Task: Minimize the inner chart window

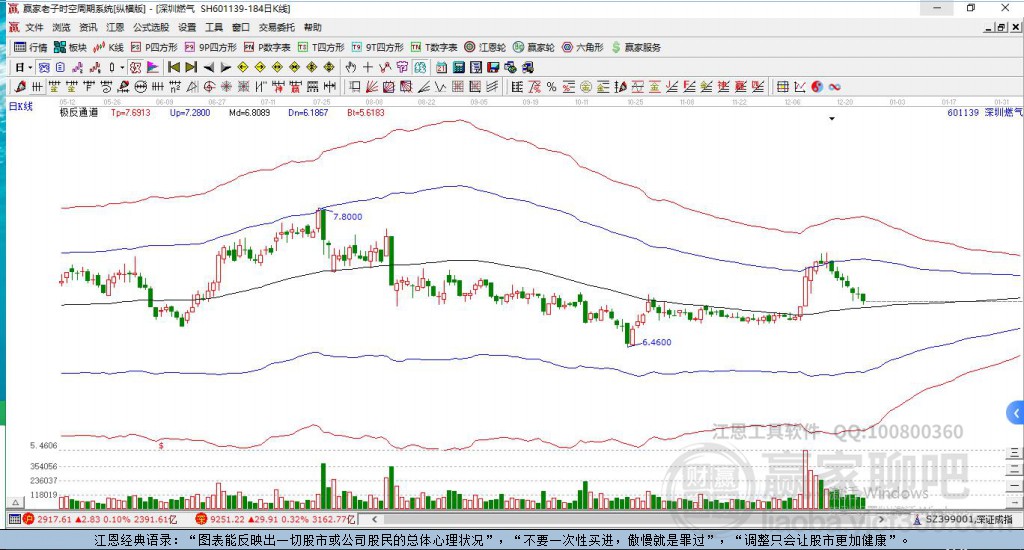Action: coord(989,27)
